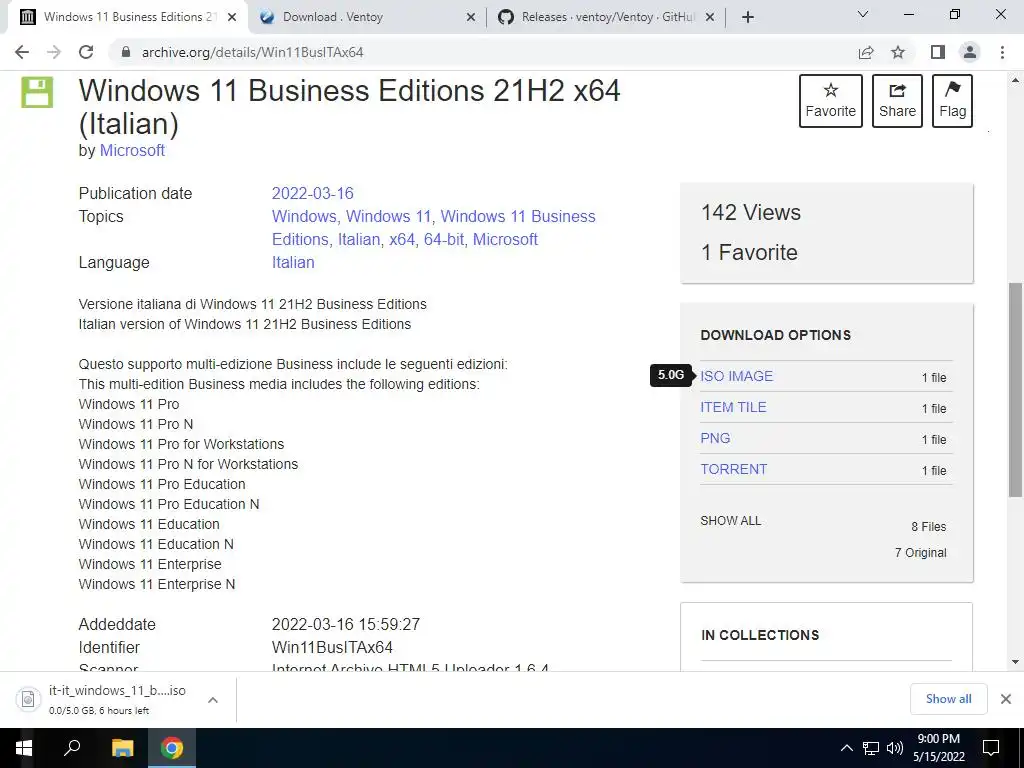This screenshot has height=768, width=1024.
Task: Open tab search chevron
Action: 863,14
